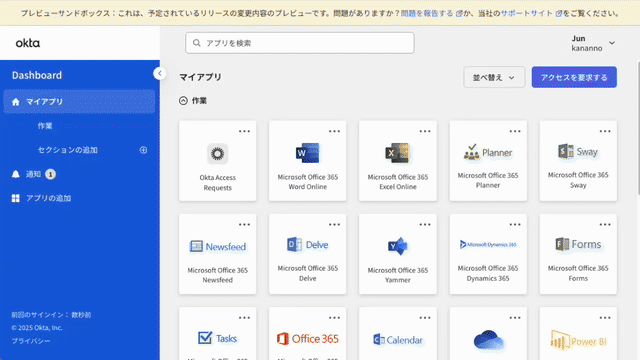Open options menu on Dynamics 365 card
Viewport: 640px width, 360px height.
coord(515,224)
